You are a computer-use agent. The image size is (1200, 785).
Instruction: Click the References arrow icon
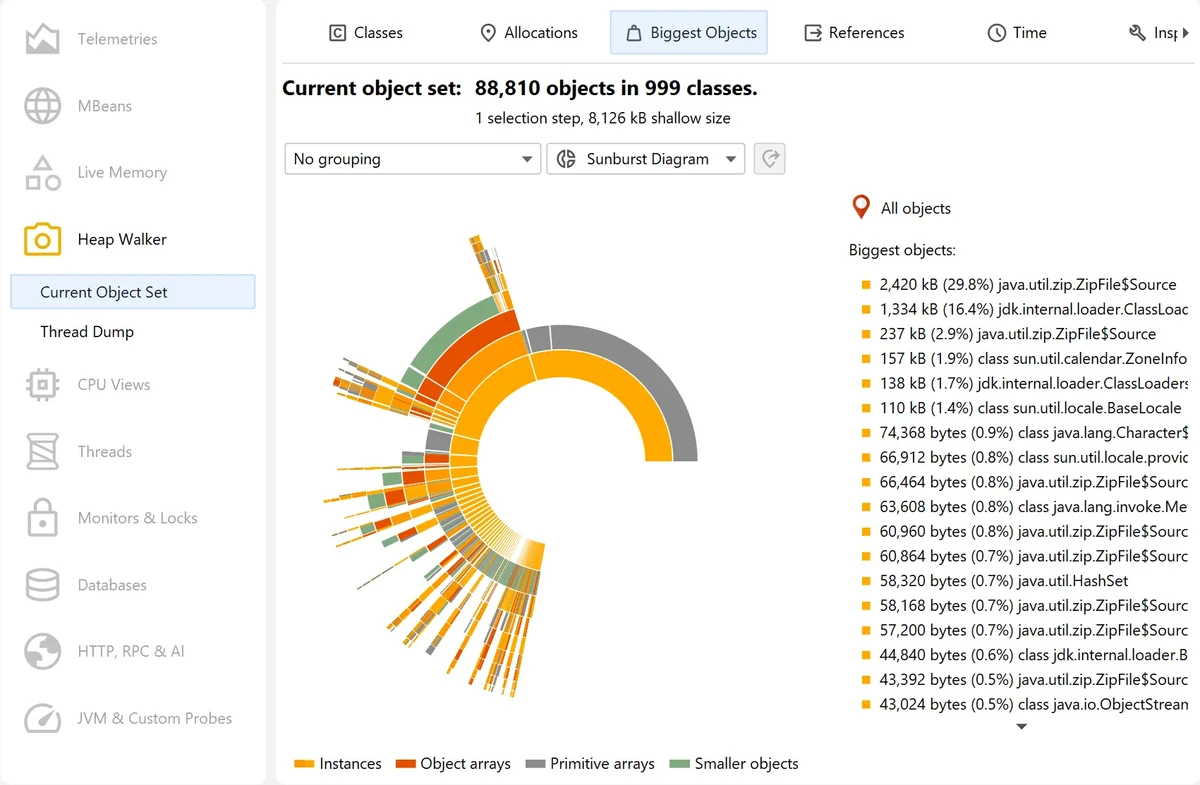(812, 33)
